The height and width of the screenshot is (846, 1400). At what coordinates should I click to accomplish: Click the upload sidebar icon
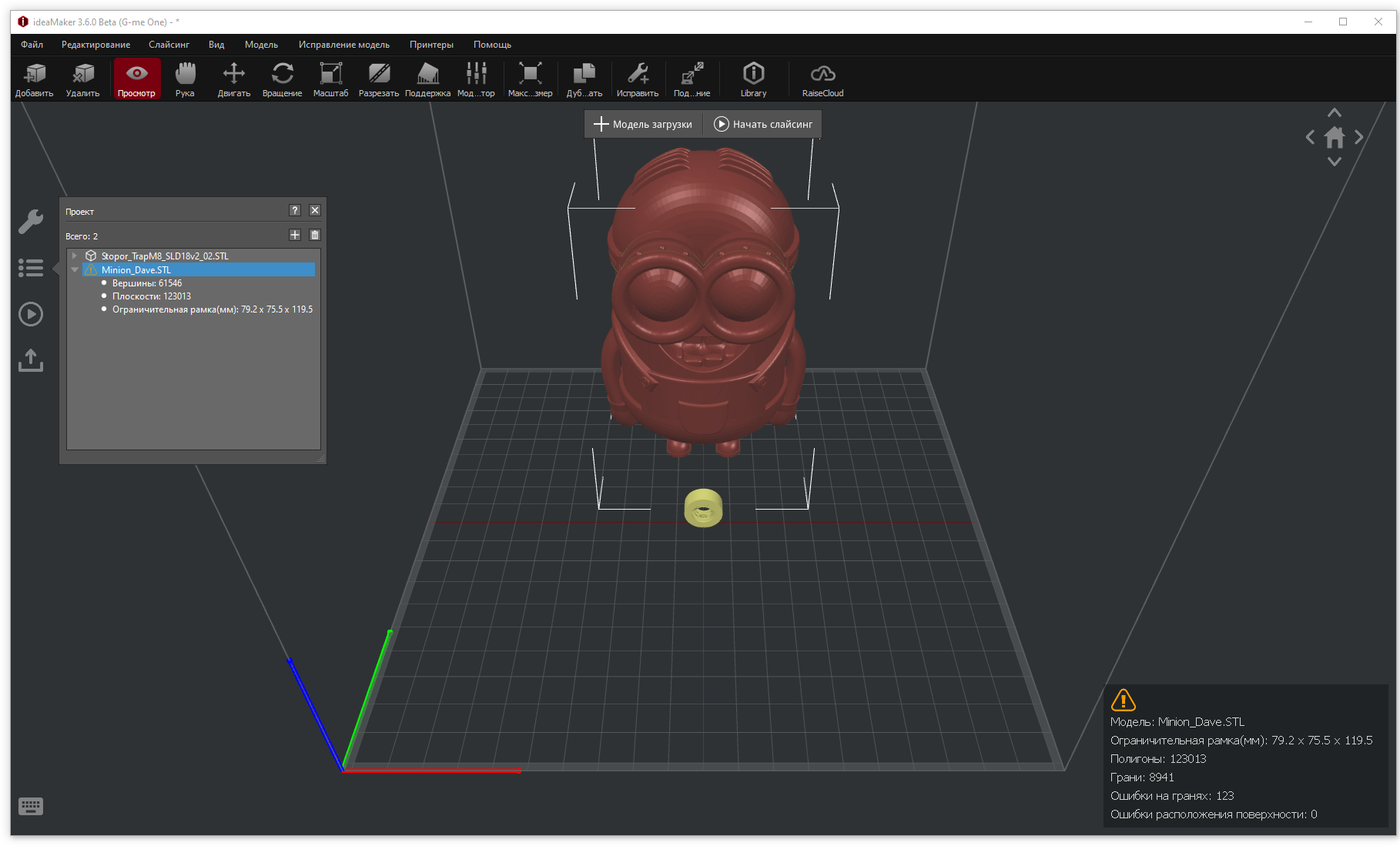click(31, 360)
